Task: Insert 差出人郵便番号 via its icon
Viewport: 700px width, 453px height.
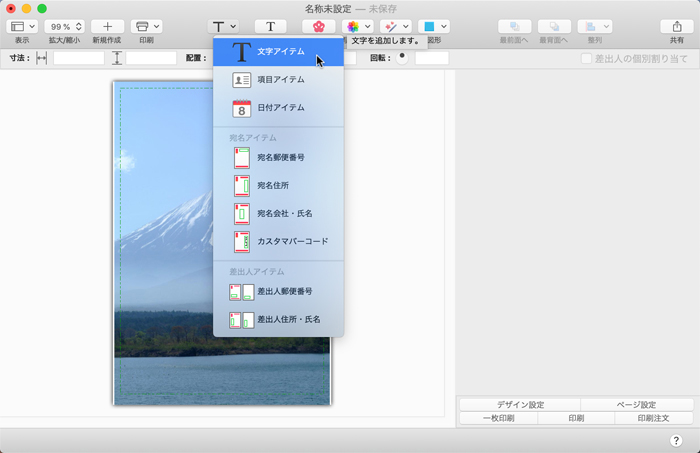Action: [x=241, y=292]
